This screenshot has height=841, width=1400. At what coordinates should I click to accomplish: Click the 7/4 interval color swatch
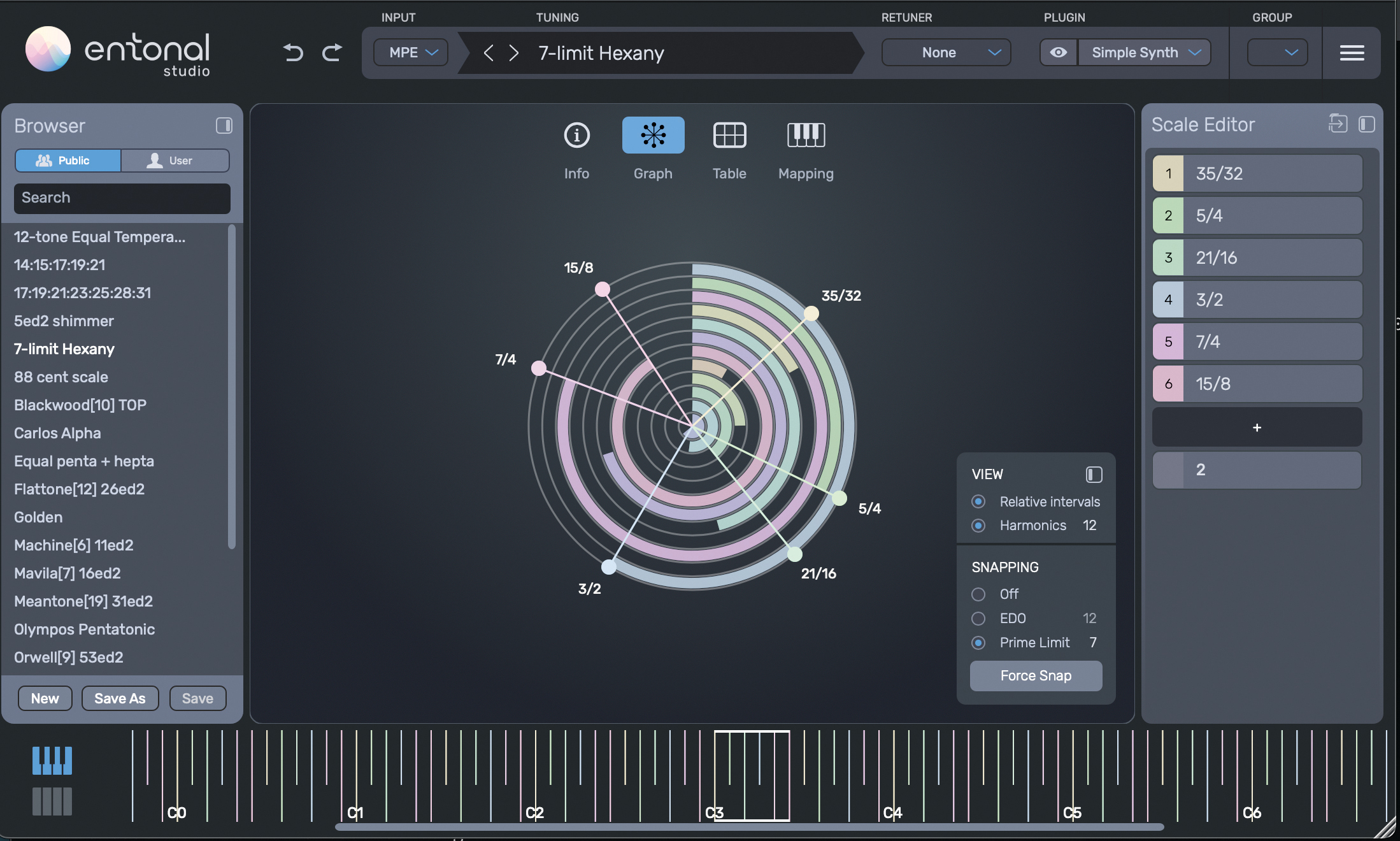(1168, 341)
